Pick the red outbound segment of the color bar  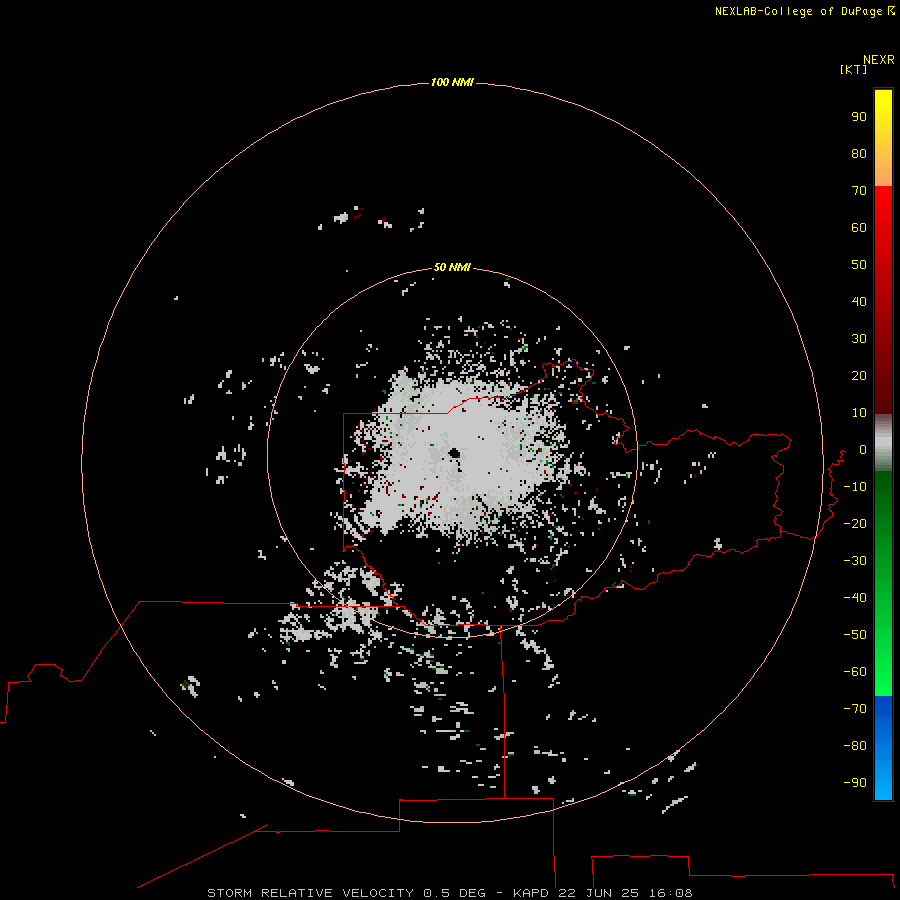tap(883, 300)
